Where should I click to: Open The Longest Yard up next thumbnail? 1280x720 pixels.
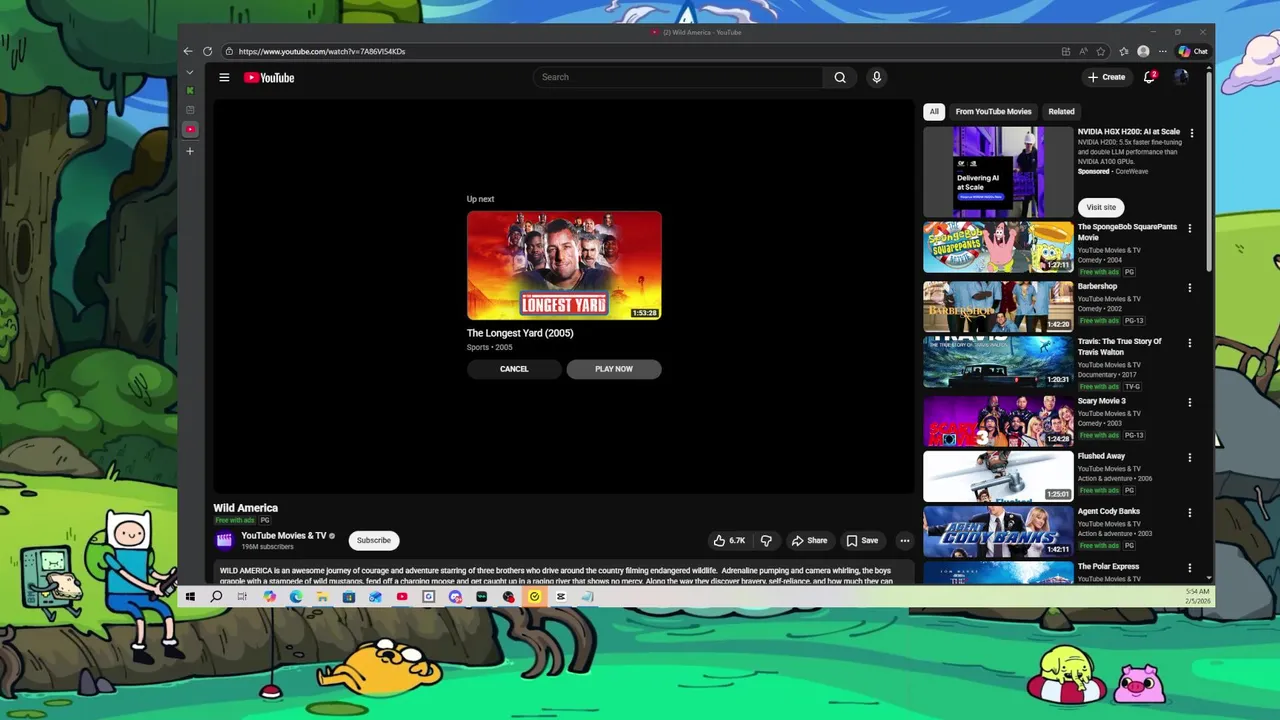[564, 265]
